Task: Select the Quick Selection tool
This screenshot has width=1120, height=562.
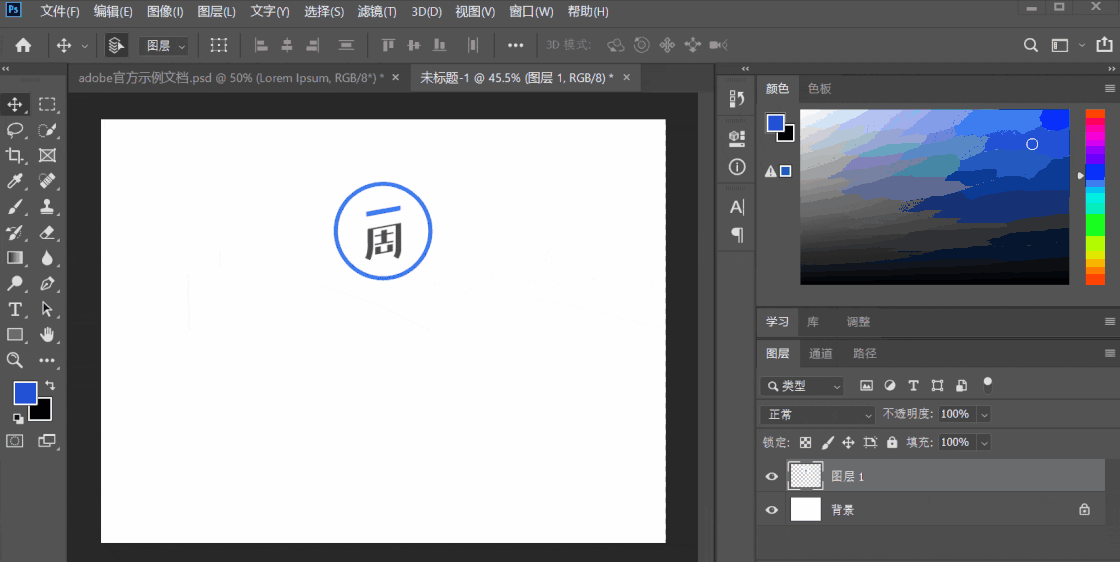Action: coord(47,130)
